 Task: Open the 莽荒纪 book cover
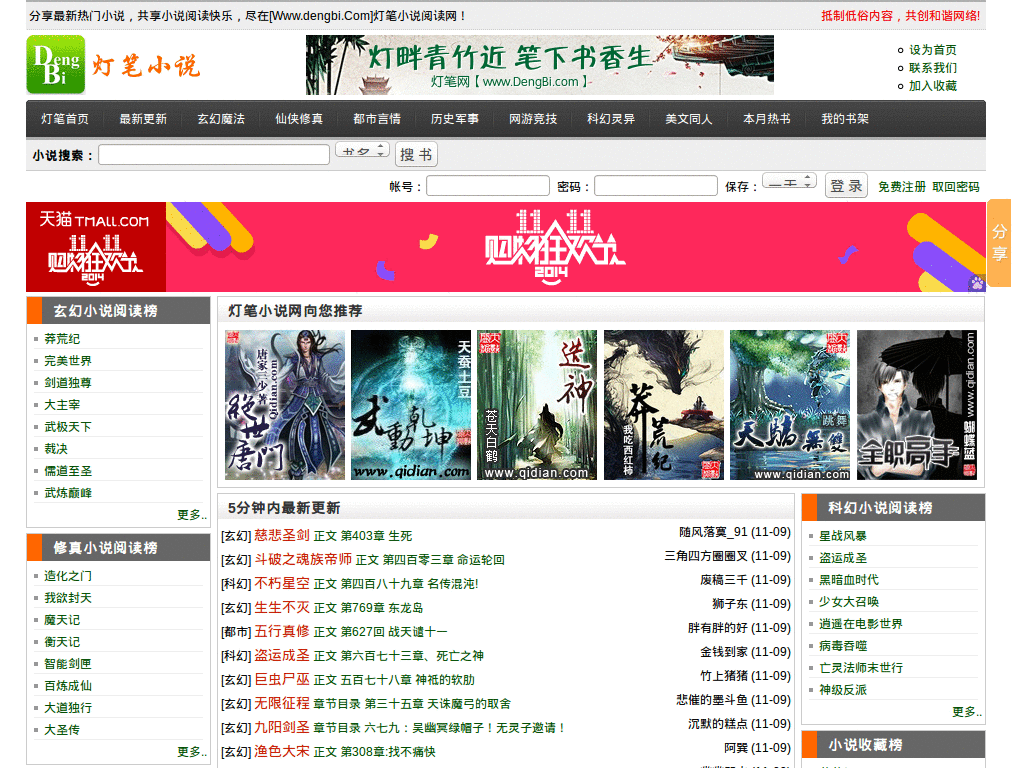point(664,405)
